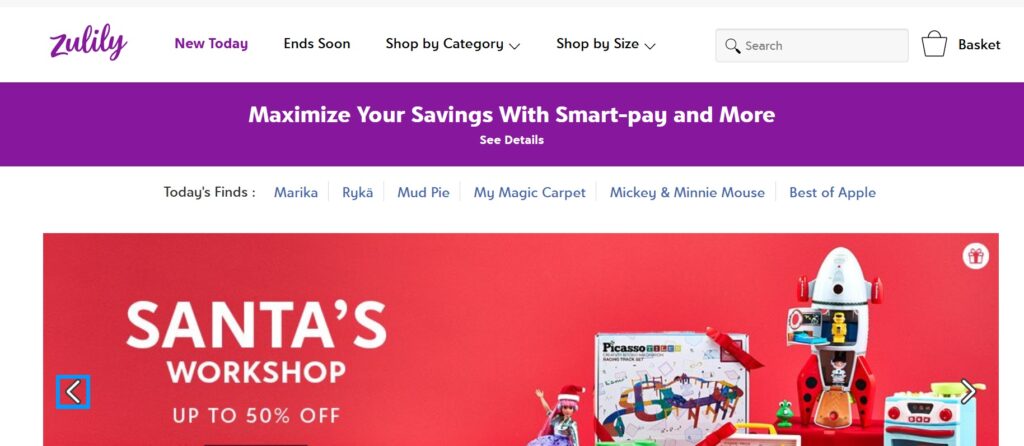Click the Zulily logo
The image size is (1024, 446).
click(88, 42)
